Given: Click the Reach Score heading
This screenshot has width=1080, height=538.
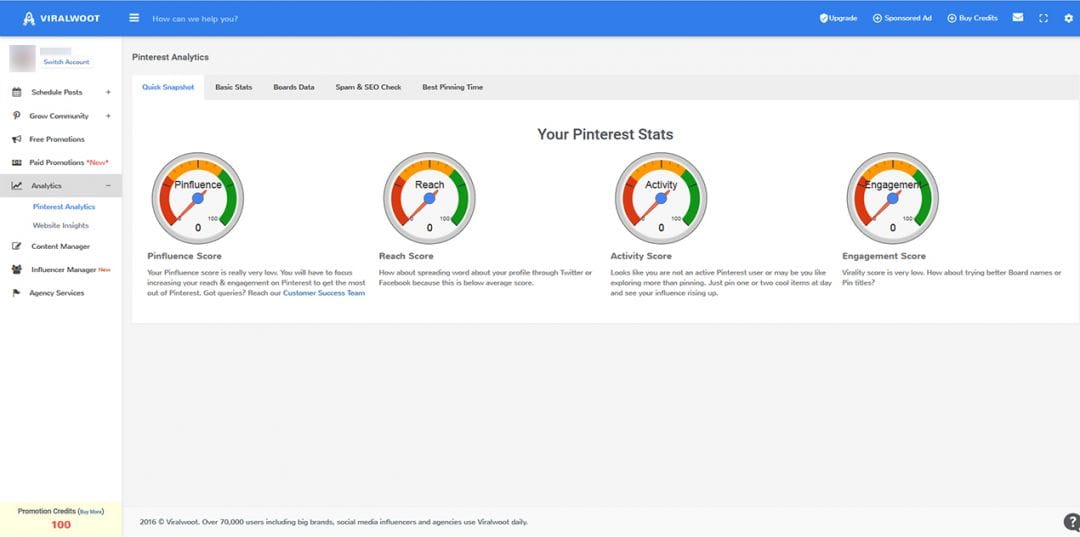Looking at the screenshot, I should click(x=406, y=256).
